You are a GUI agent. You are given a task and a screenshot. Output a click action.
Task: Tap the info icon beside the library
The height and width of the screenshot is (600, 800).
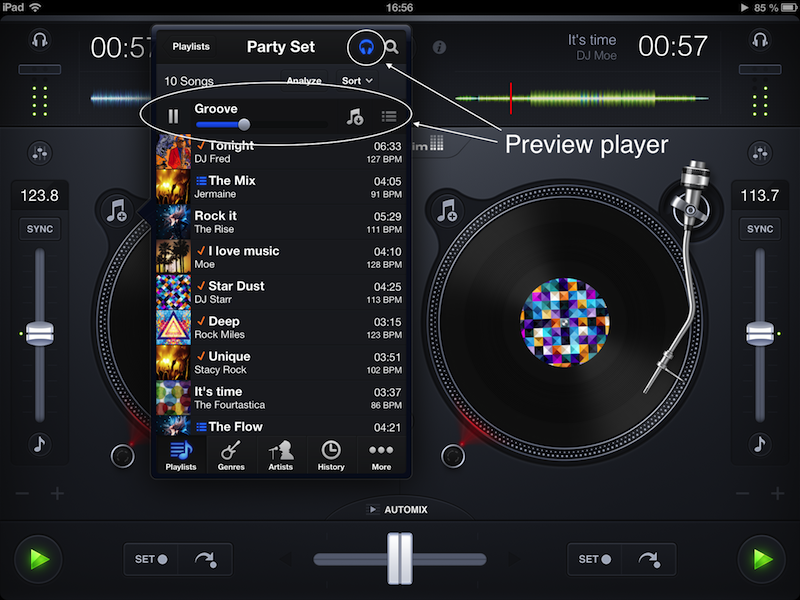click(439, 47)
